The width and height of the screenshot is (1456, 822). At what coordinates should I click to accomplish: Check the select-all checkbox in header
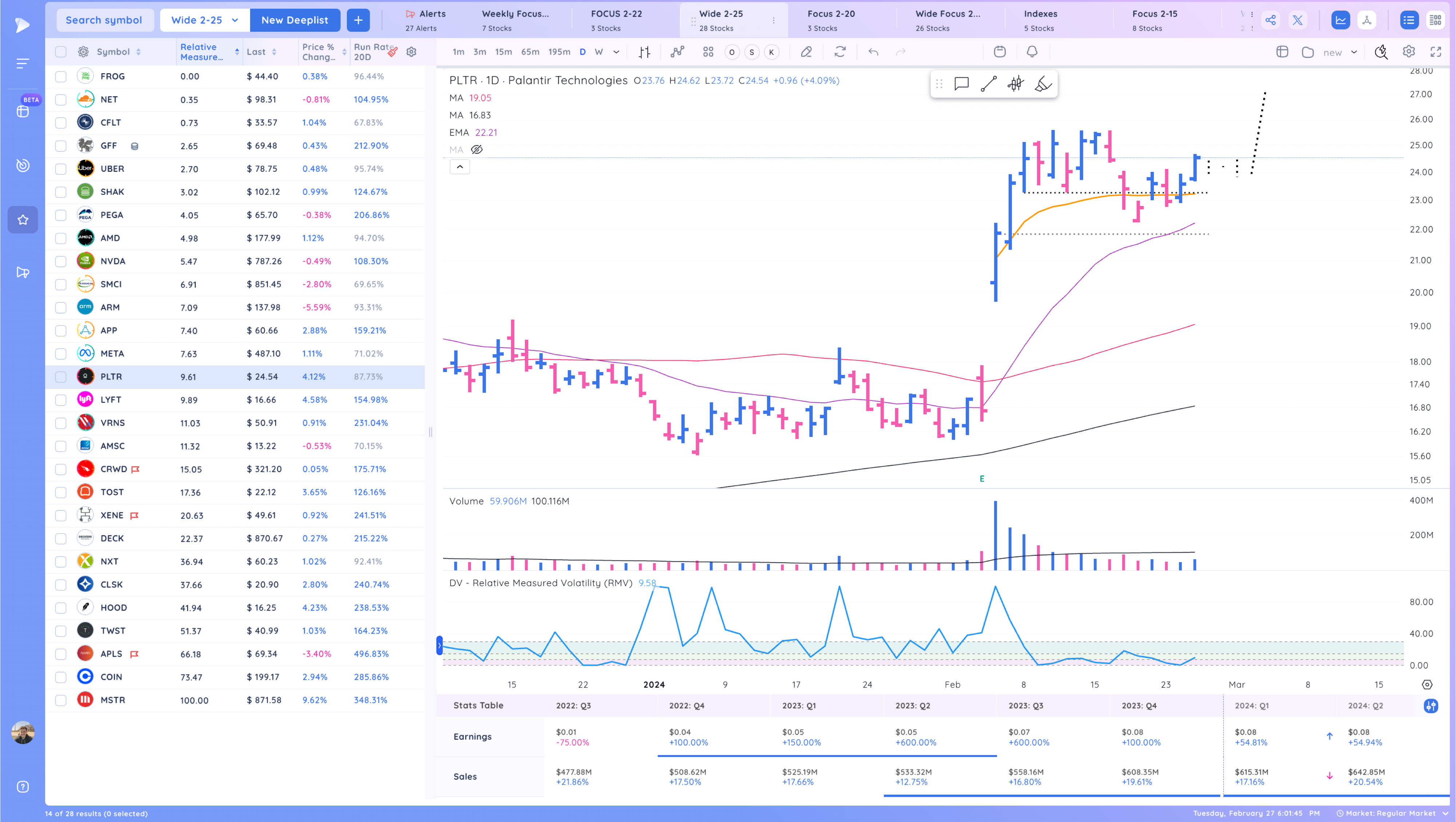coord(60,52)
